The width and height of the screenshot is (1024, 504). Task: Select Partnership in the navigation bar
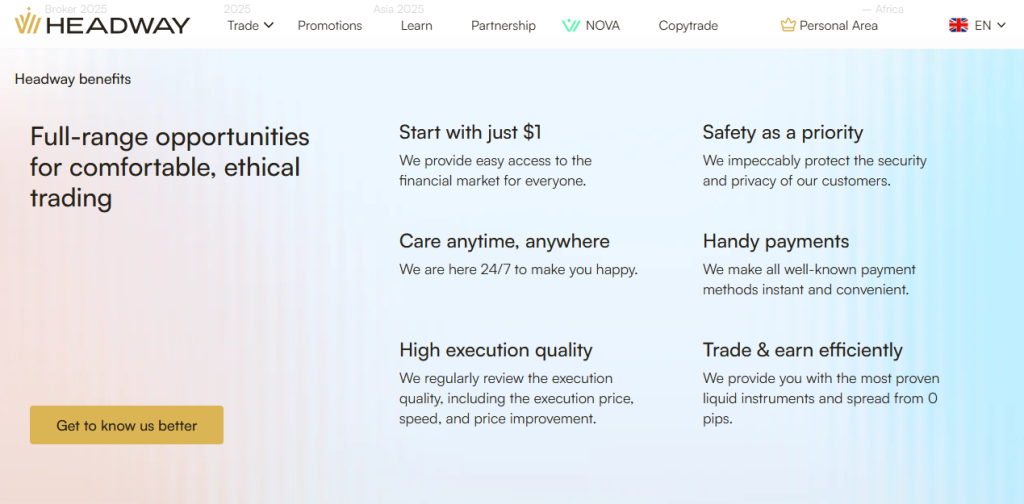[503, 25]
